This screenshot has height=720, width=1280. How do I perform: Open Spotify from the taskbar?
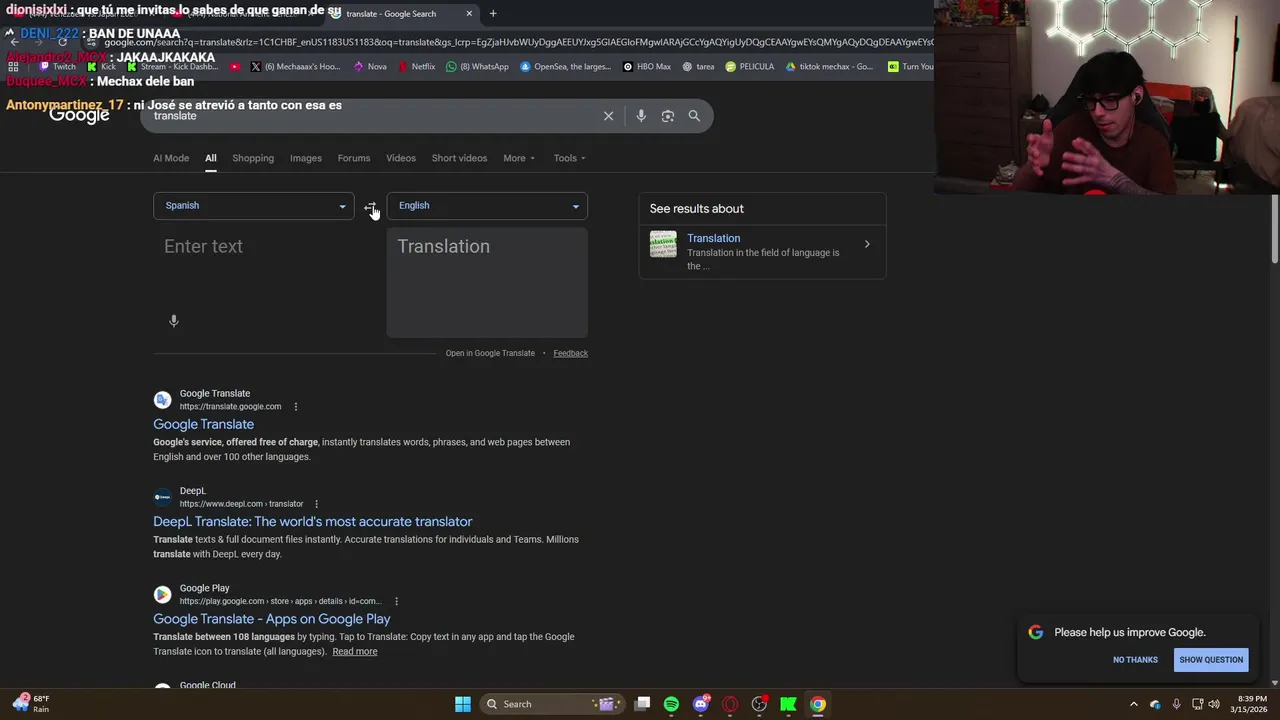point(671,704)
